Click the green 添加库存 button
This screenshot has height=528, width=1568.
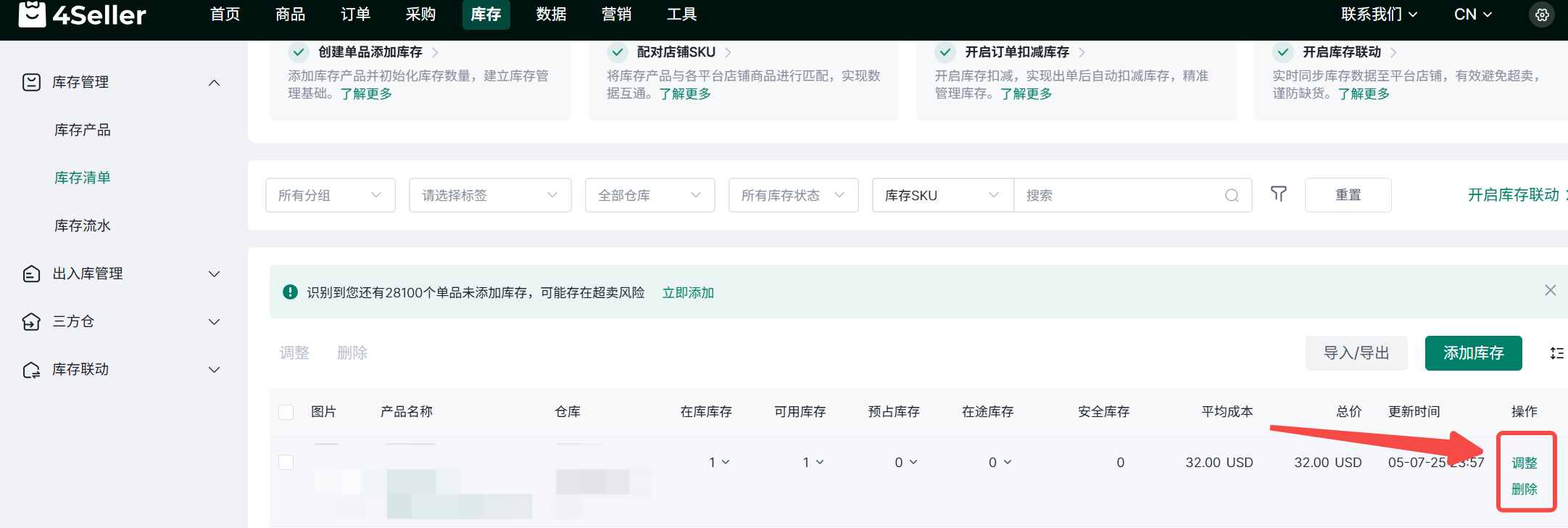click(1473, 353)
